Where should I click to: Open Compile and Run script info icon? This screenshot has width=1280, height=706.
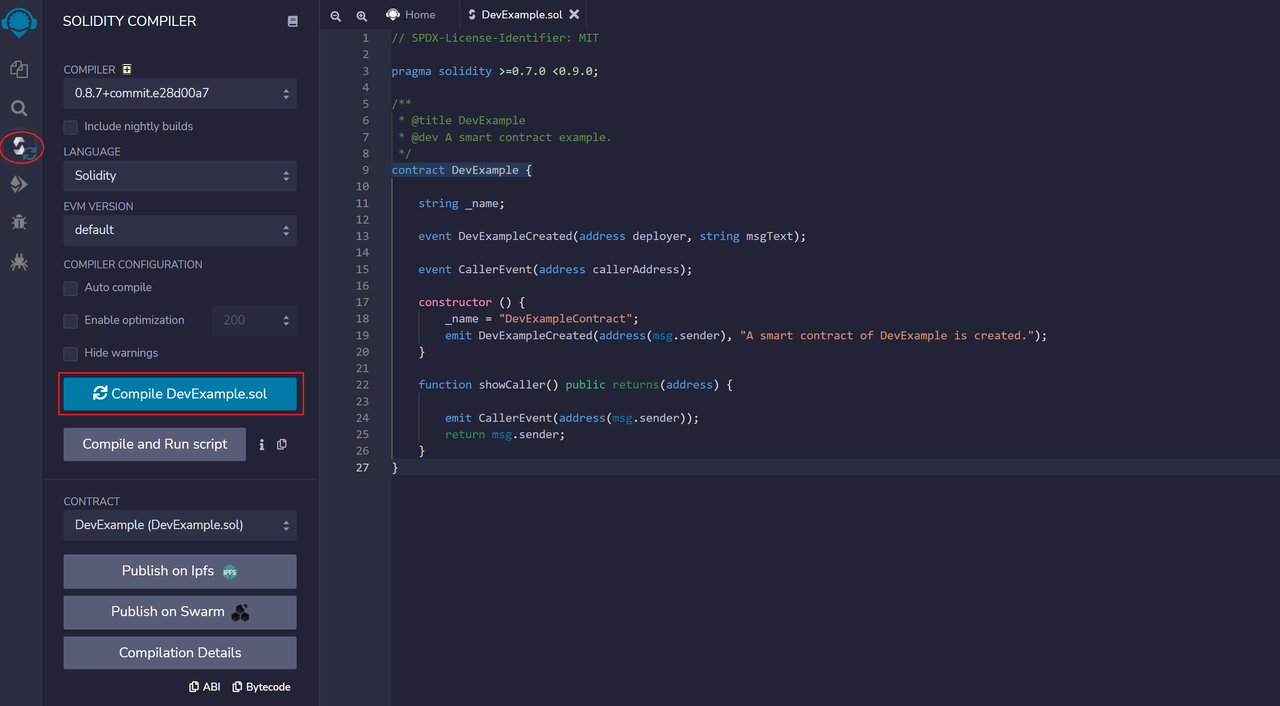pyautogui.click(x=262, y=444)
